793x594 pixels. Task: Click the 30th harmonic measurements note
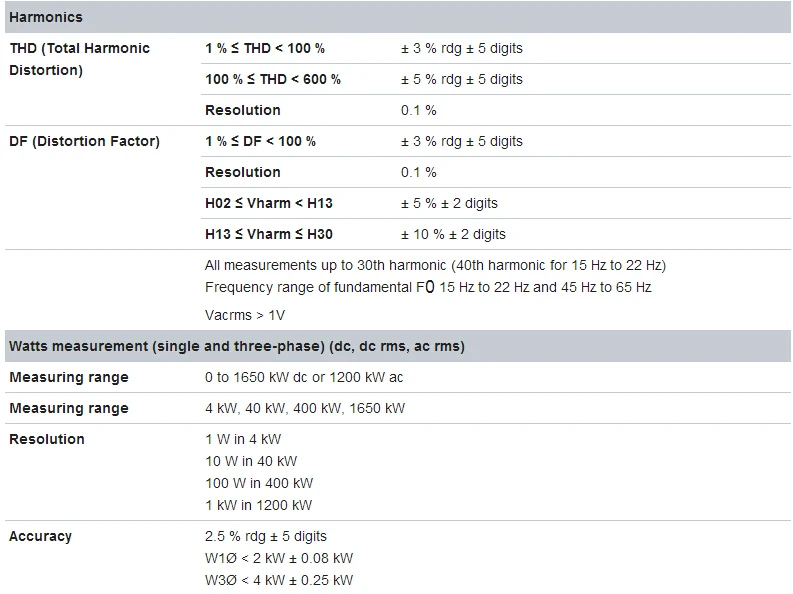pyautogui.click(x=435, y=265)
